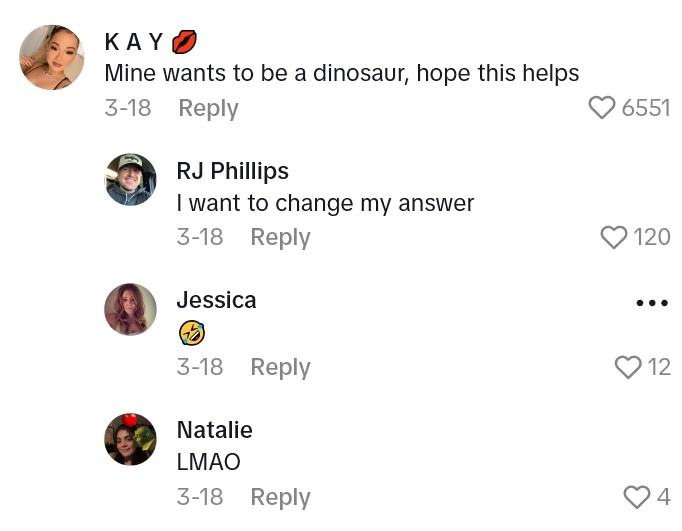682x531 pixels.
Task: Open the K A Y username link
Action: click(134, 42)
